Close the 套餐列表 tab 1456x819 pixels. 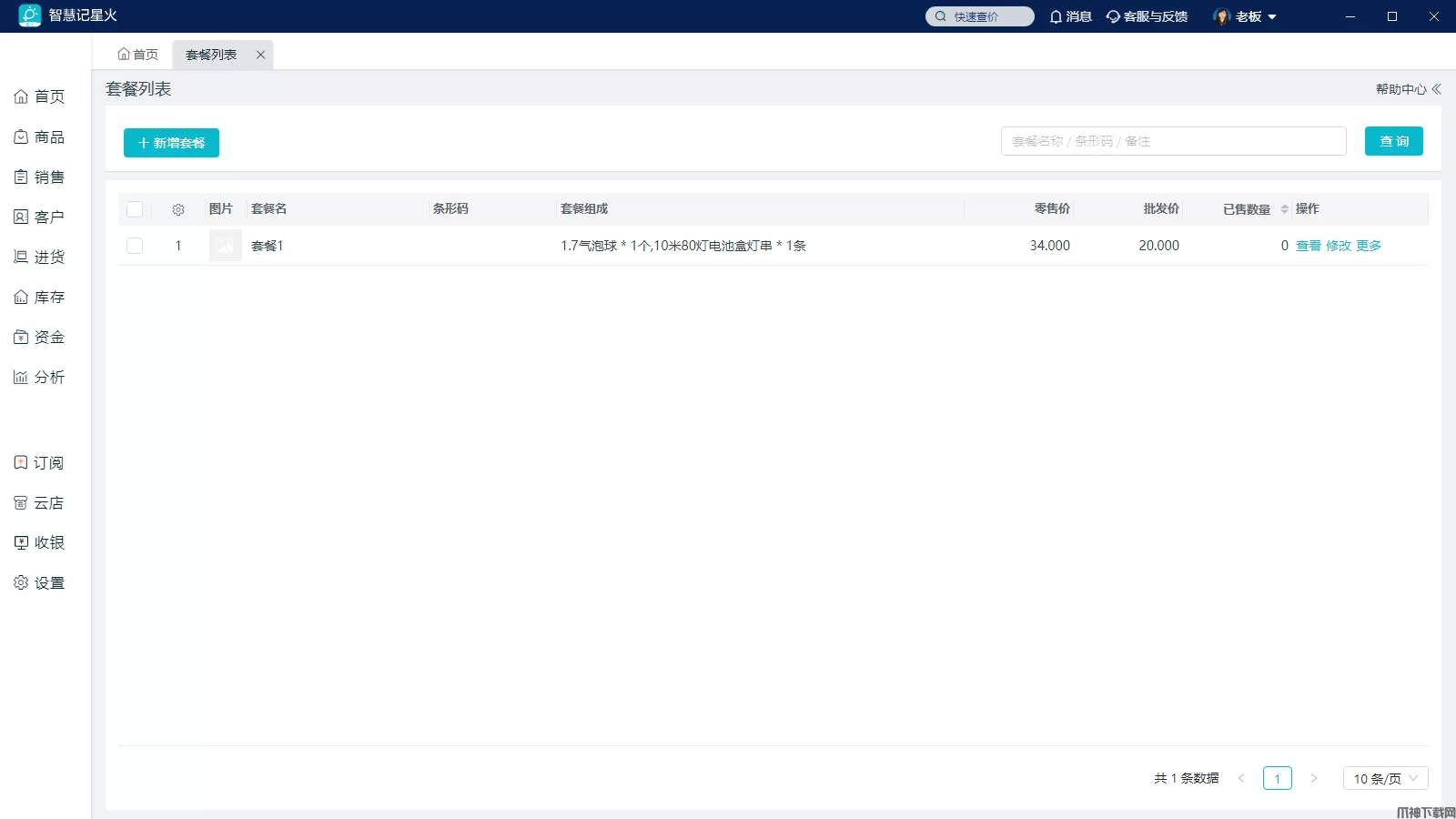tap(261, 55)
